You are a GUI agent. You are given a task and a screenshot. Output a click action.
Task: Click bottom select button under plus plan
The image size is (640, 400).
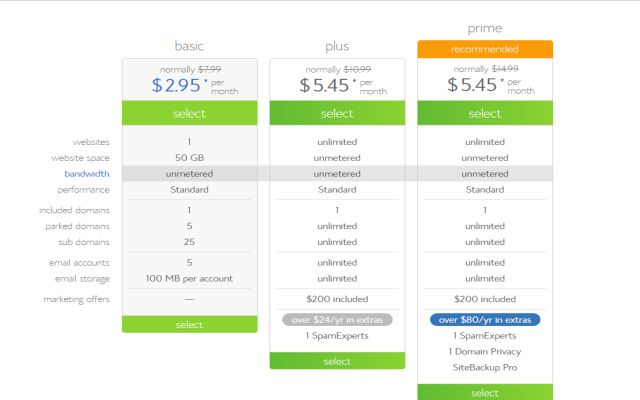(x=337, y=361)
